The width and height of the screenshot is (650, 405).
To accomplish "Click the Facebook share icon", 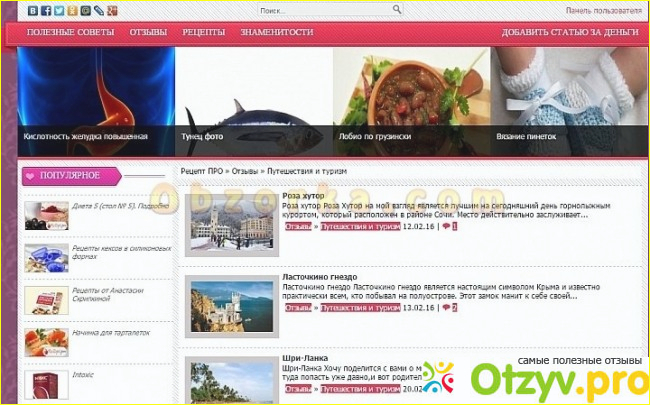I will (46, 10).
